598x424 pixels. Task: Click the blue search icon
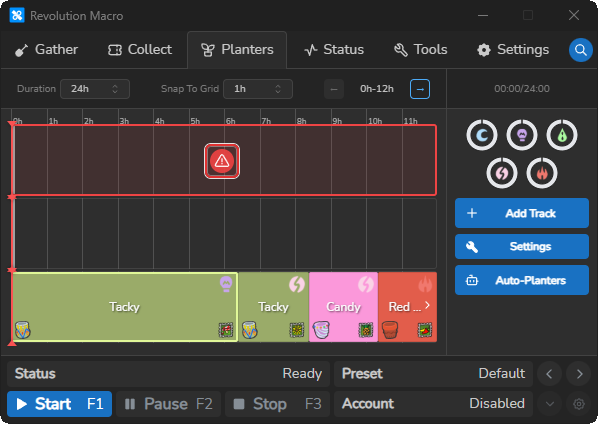[580, 50]
